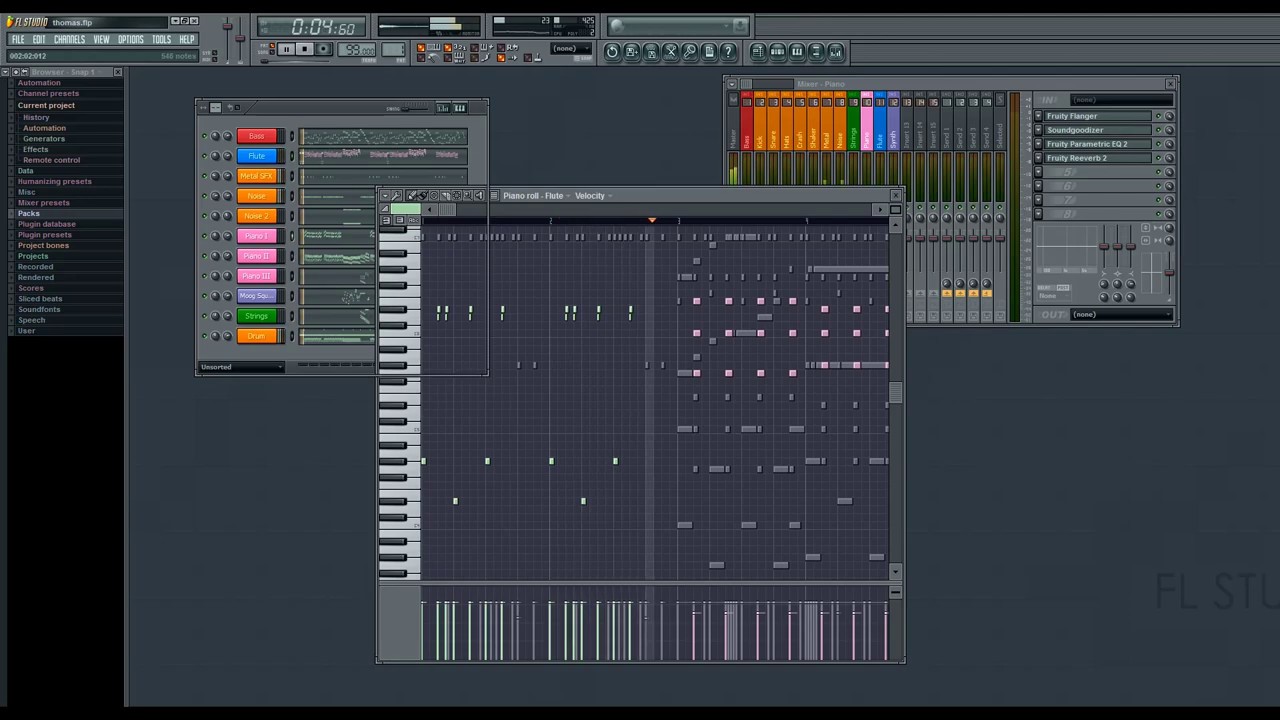Open the piano roll options menu arrow
This screenshot has width=1280, height=720.
point(386,196)
